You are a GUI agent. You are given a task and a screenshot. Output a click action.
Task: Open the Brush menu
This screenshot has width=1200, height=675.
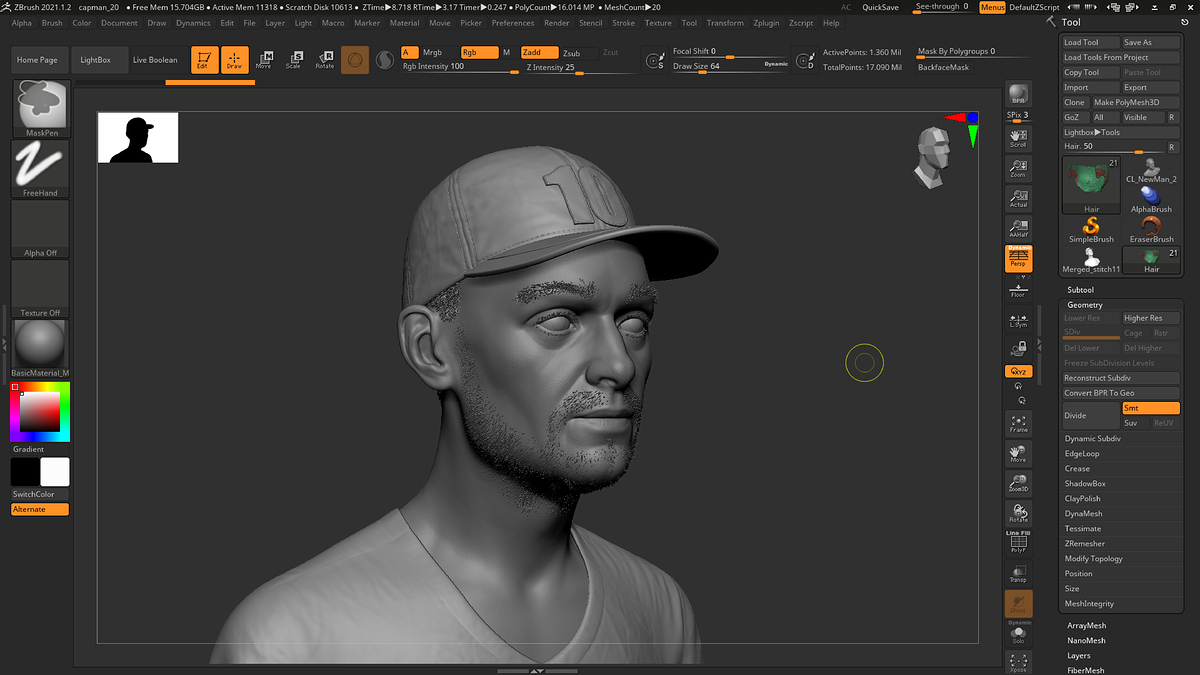52,23
